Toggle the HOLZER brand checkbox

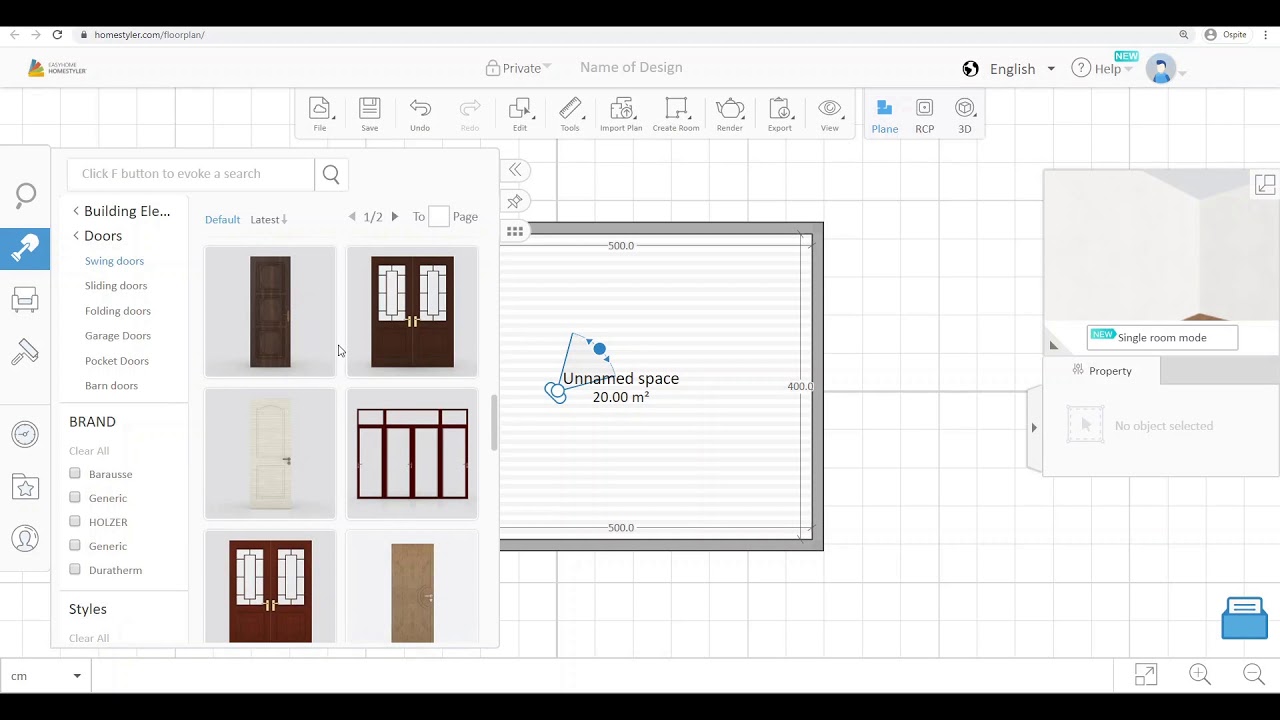pos(75,521)
